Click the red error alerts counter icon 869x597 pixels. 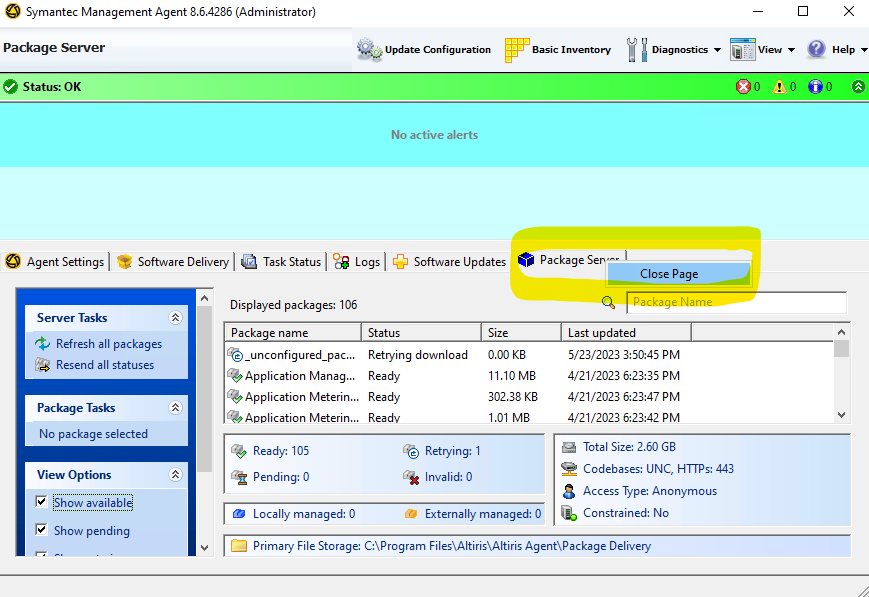tap(743, 87)
